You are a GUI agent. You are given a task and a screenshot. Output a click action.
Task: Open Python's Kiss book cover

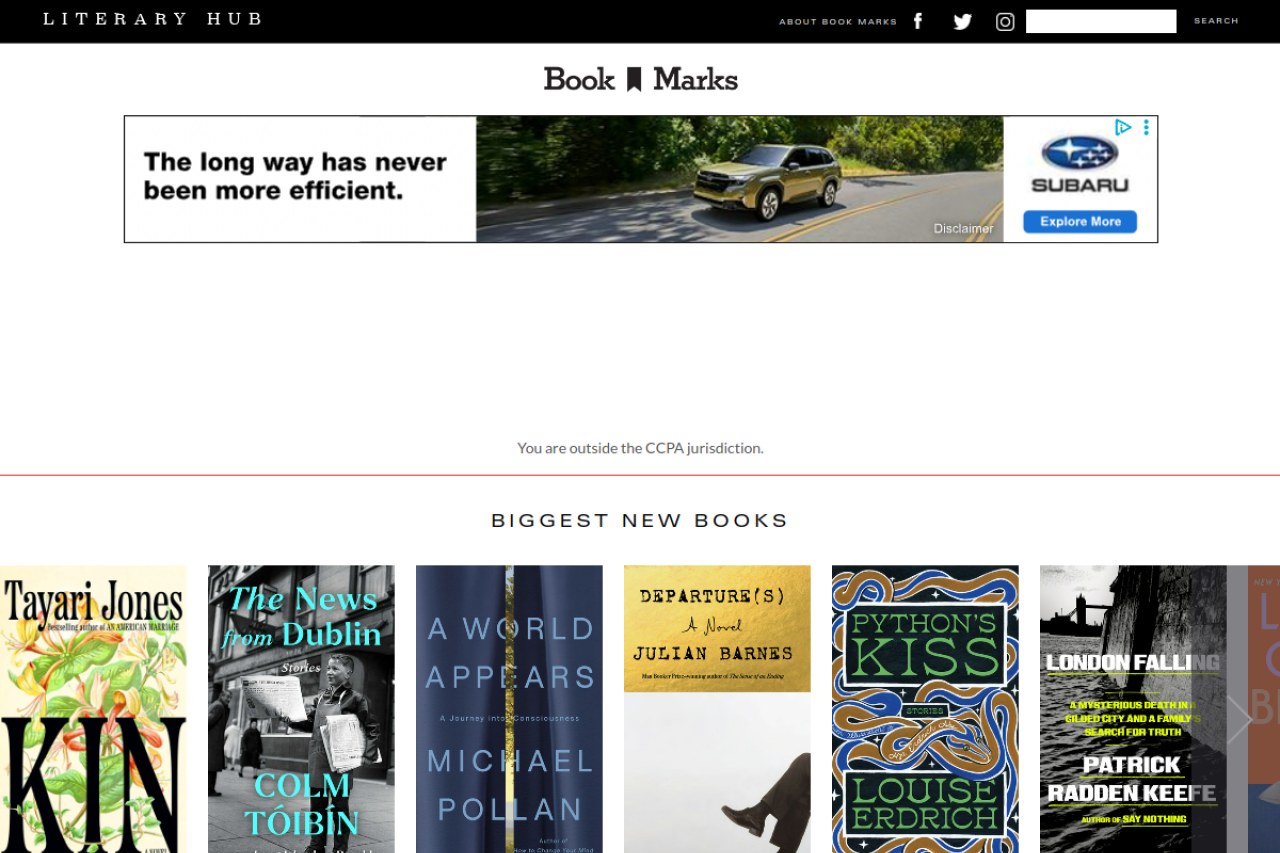(925, 709)
